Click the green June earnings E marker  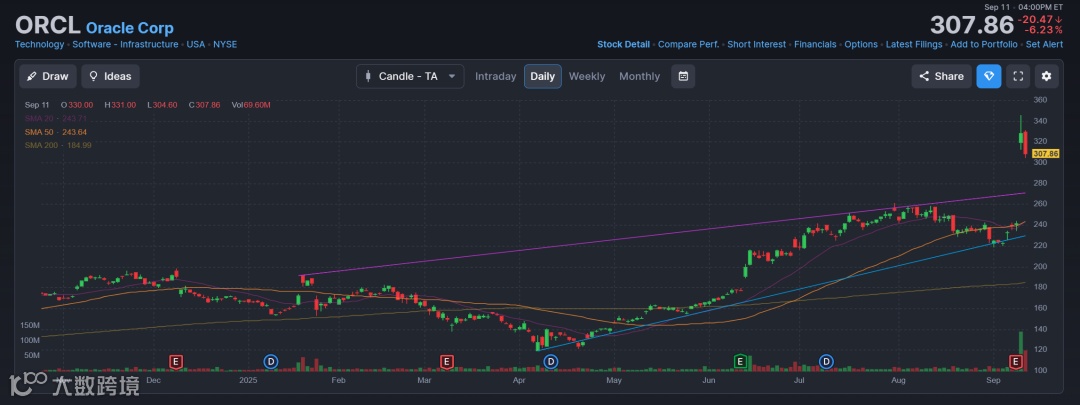[740, 361]
